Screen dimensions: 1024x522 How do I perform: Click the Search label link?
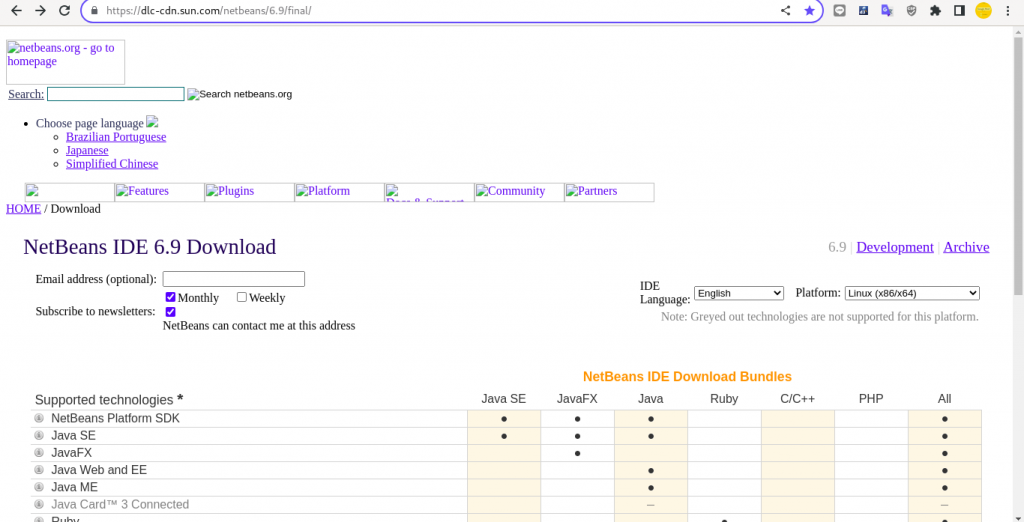click(x=26, y=94)
